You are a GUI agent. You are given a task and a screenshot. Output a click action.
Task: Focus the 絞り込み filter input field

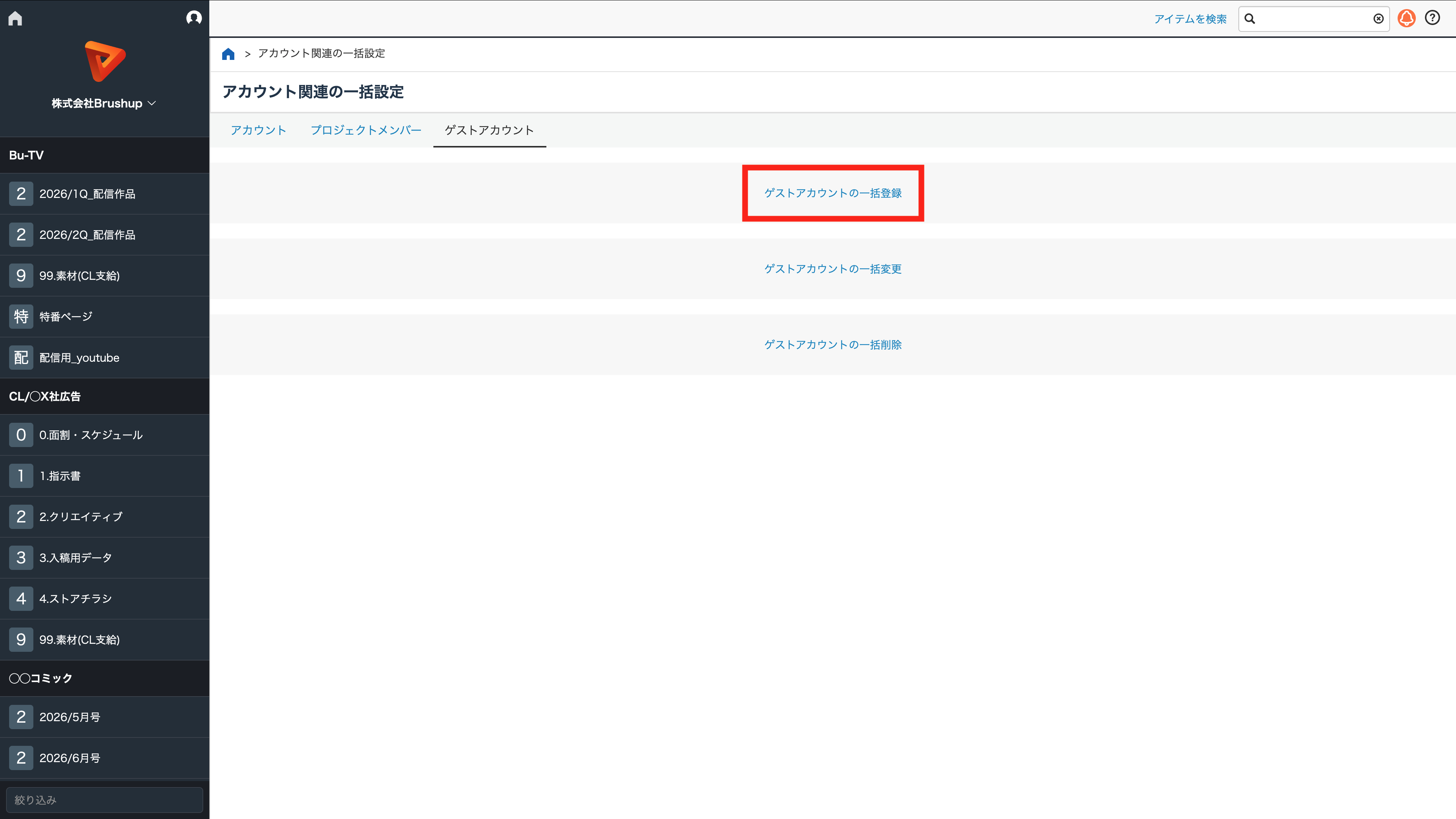pyautogui.click(x=105, y=800)
